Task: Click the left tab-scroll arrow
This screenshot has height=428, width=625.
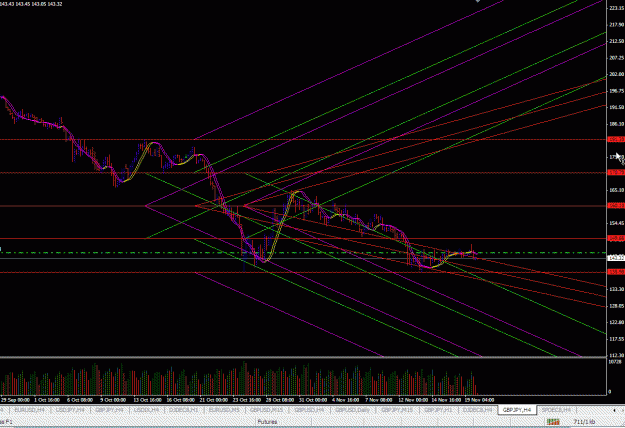Action: pos(614,410)
